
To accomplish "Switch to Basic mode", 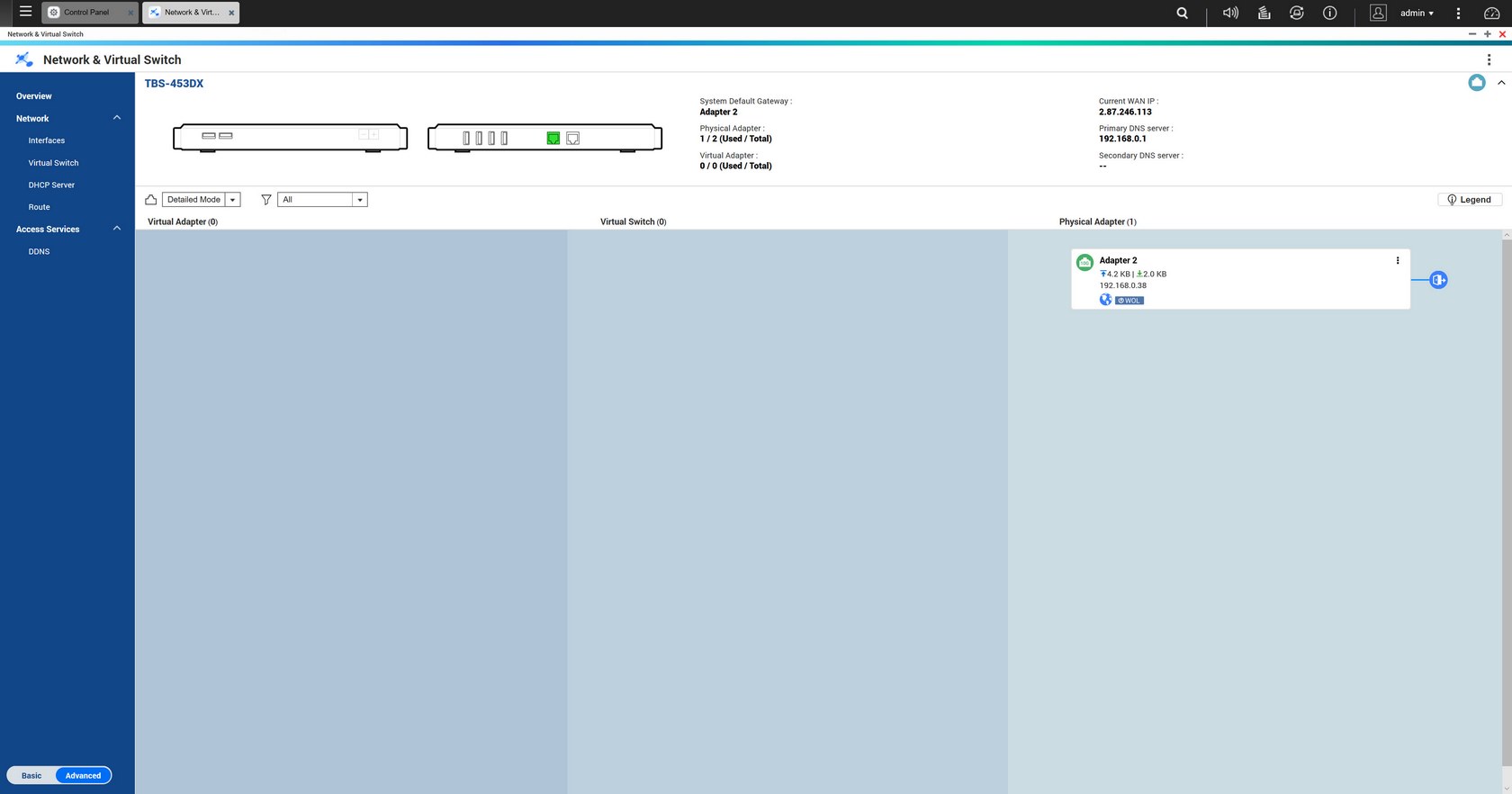I will [x=31, y=775].
